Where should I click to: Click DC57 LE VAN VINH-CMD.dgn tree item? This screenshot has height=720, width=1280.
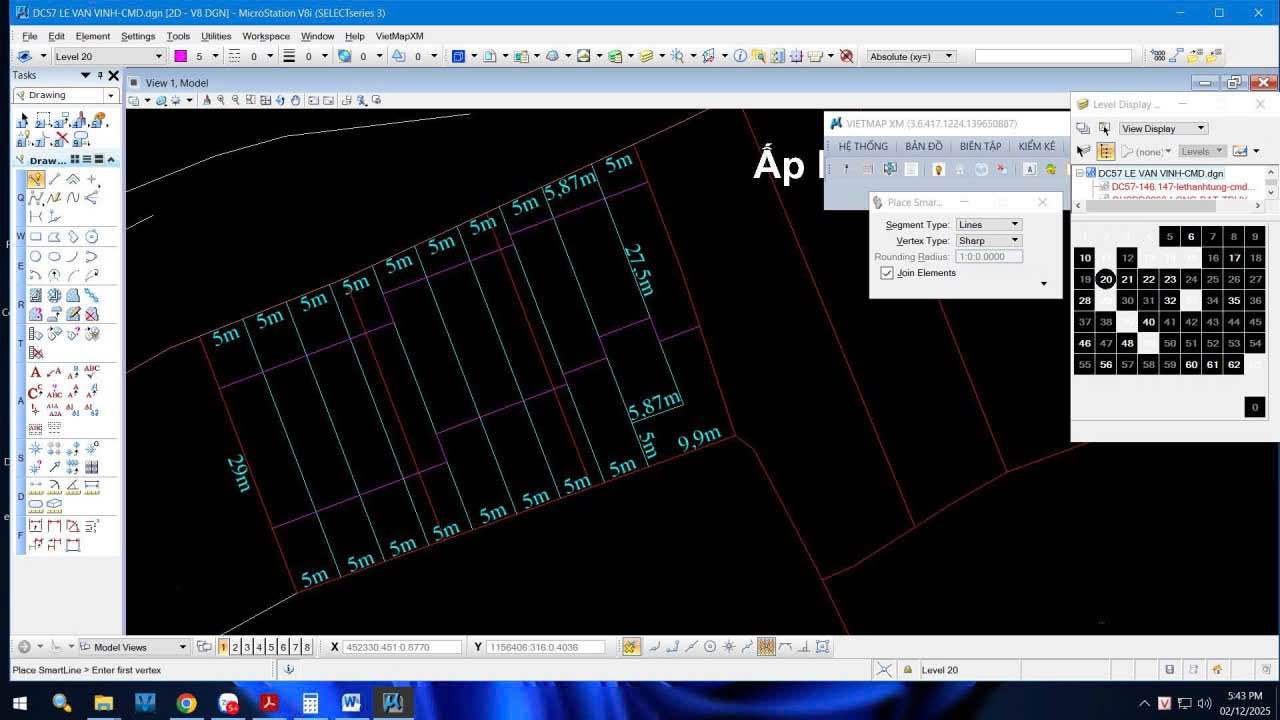click(x=1160, y=173)
